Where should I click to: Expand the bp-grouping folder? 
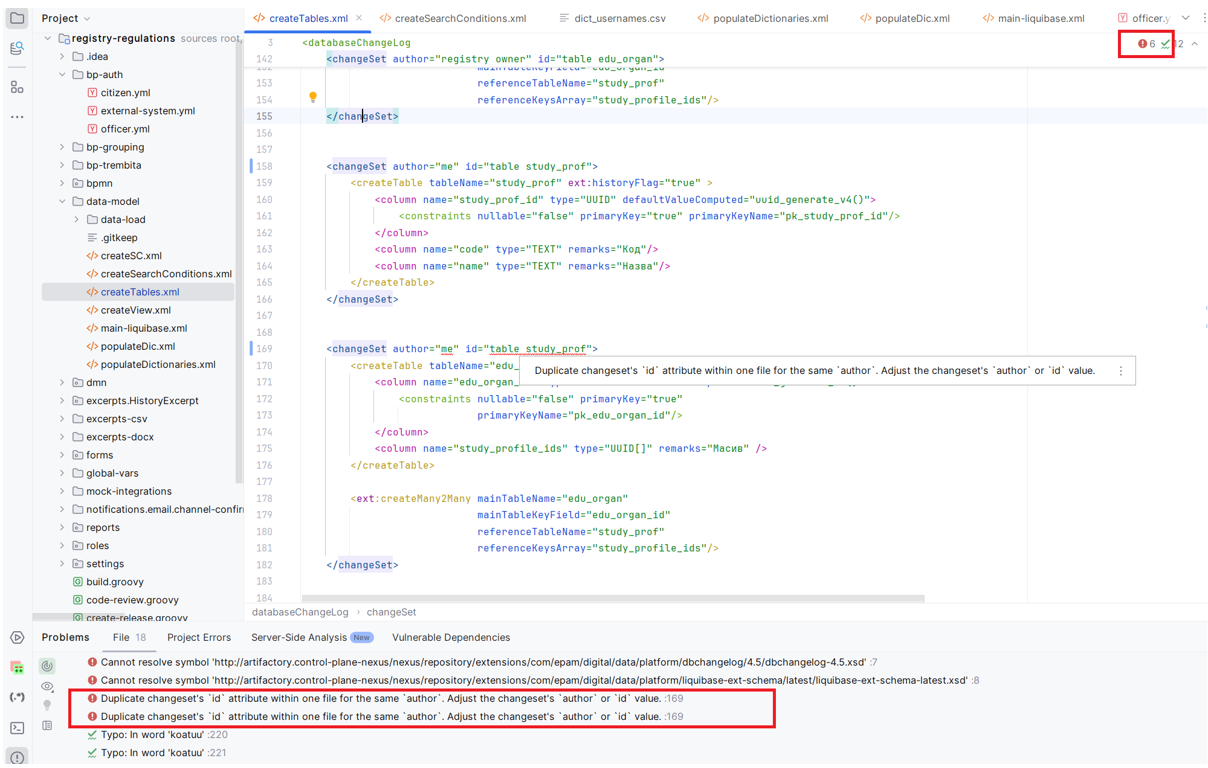[x=62, y=147]
